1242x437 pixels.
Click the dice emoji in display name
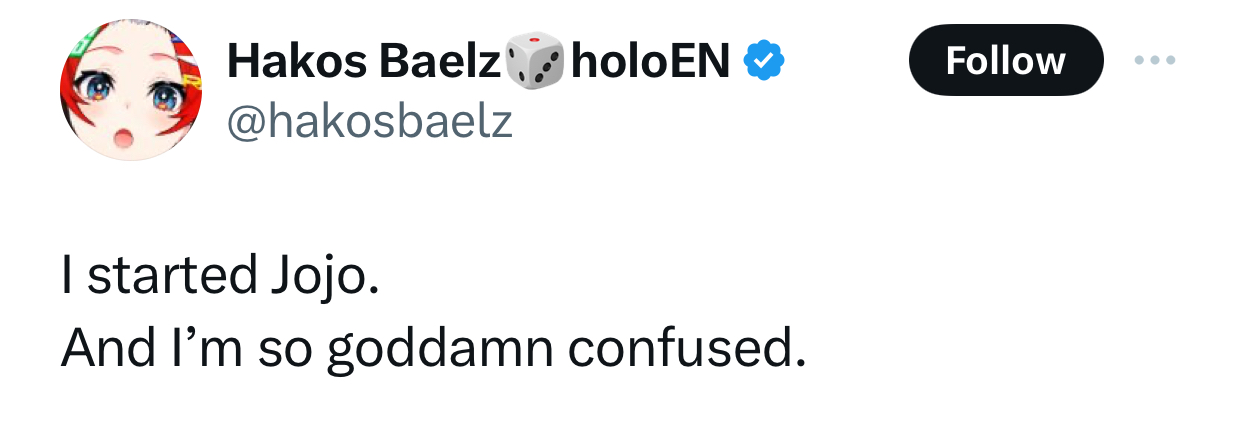point(535,61)
